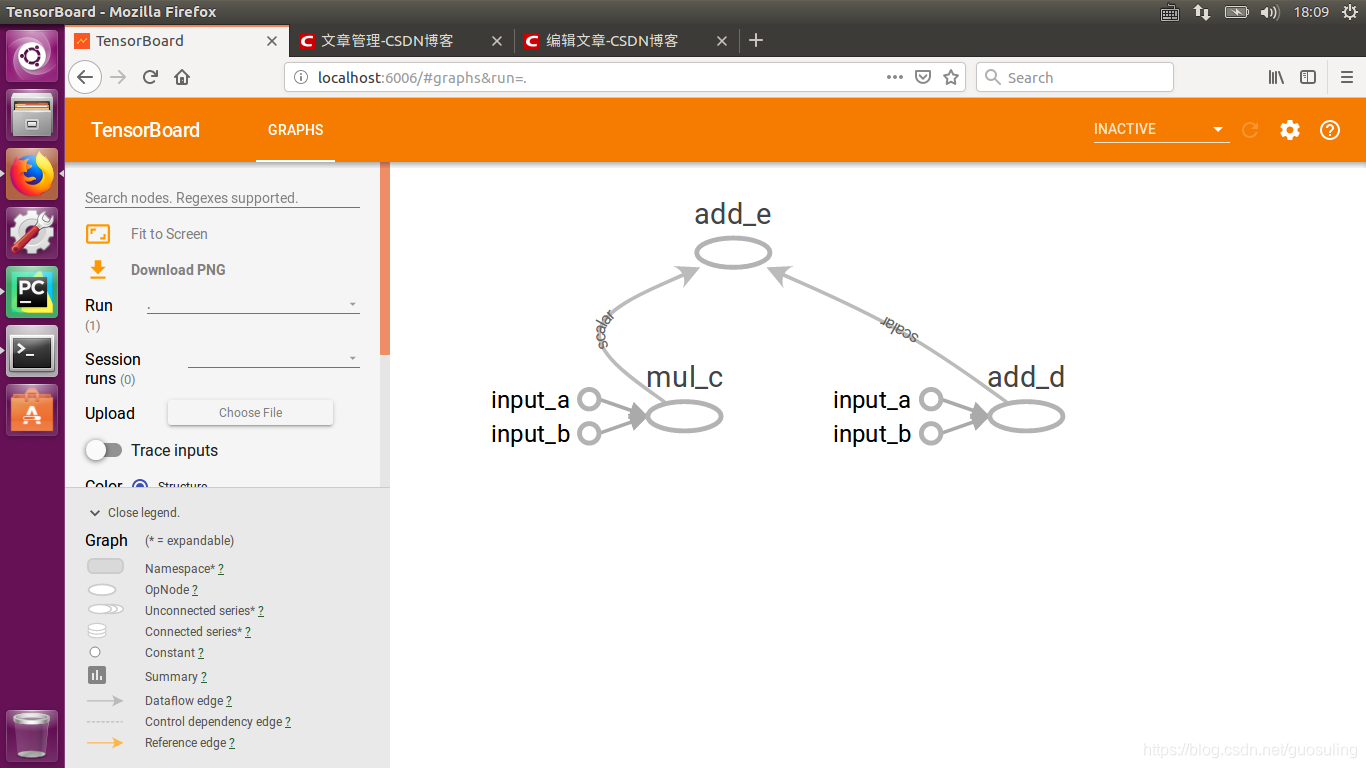Image resolution: width=1366 pixels, height=768 pixels.
Task: Close the TensorBoard tab
Action: 272,41
